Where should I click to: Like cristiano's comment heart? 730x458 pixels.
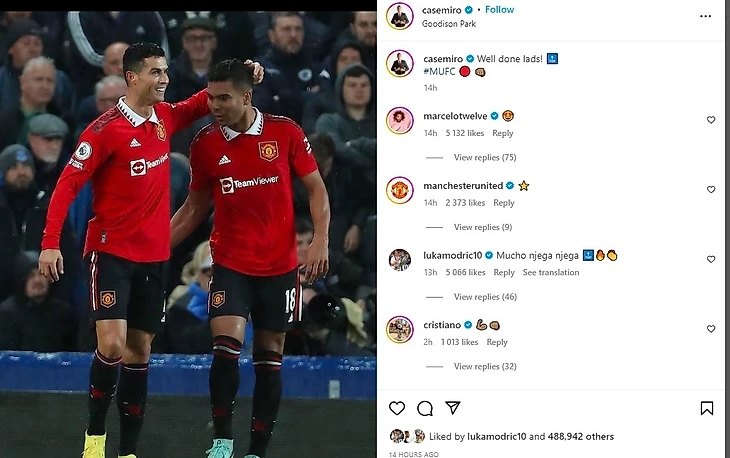(x=711, y=329)
